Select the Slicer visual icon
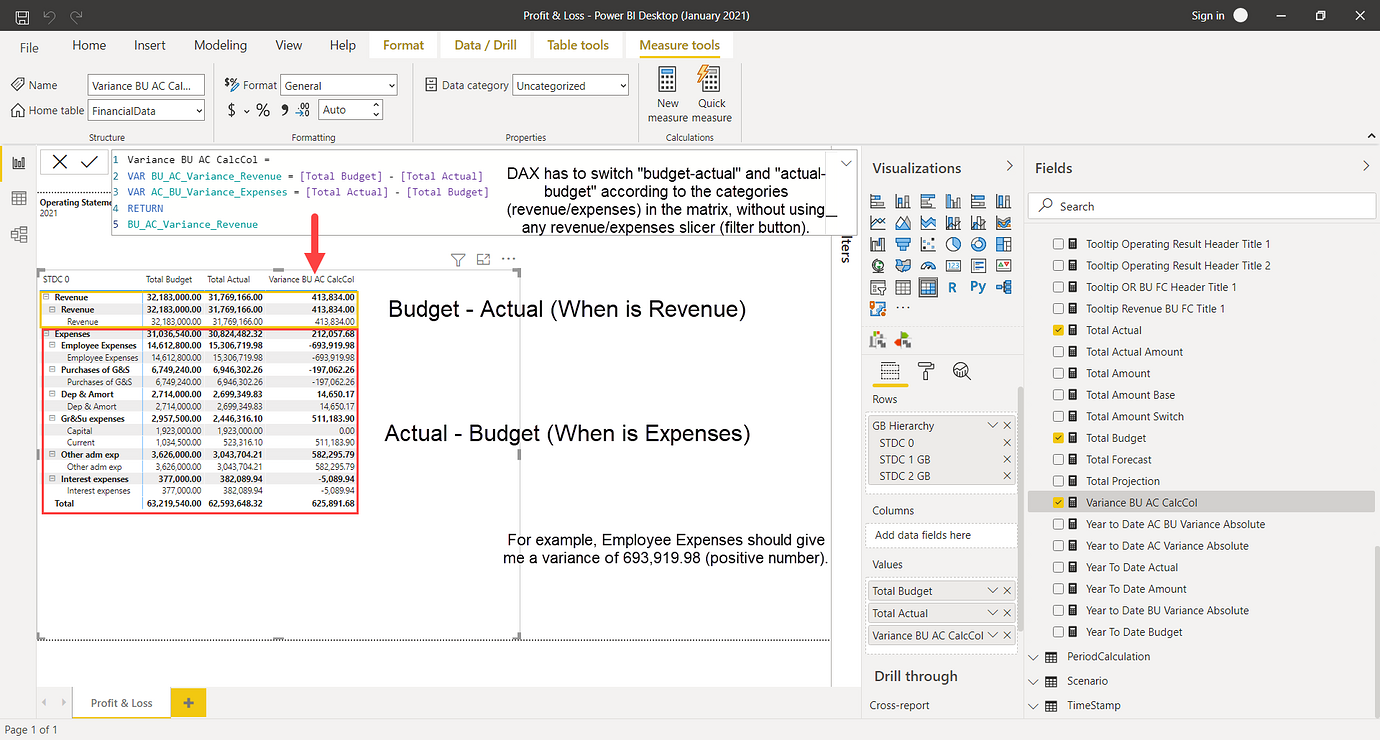Viewport: 1380px width, 740px height. 878,287
